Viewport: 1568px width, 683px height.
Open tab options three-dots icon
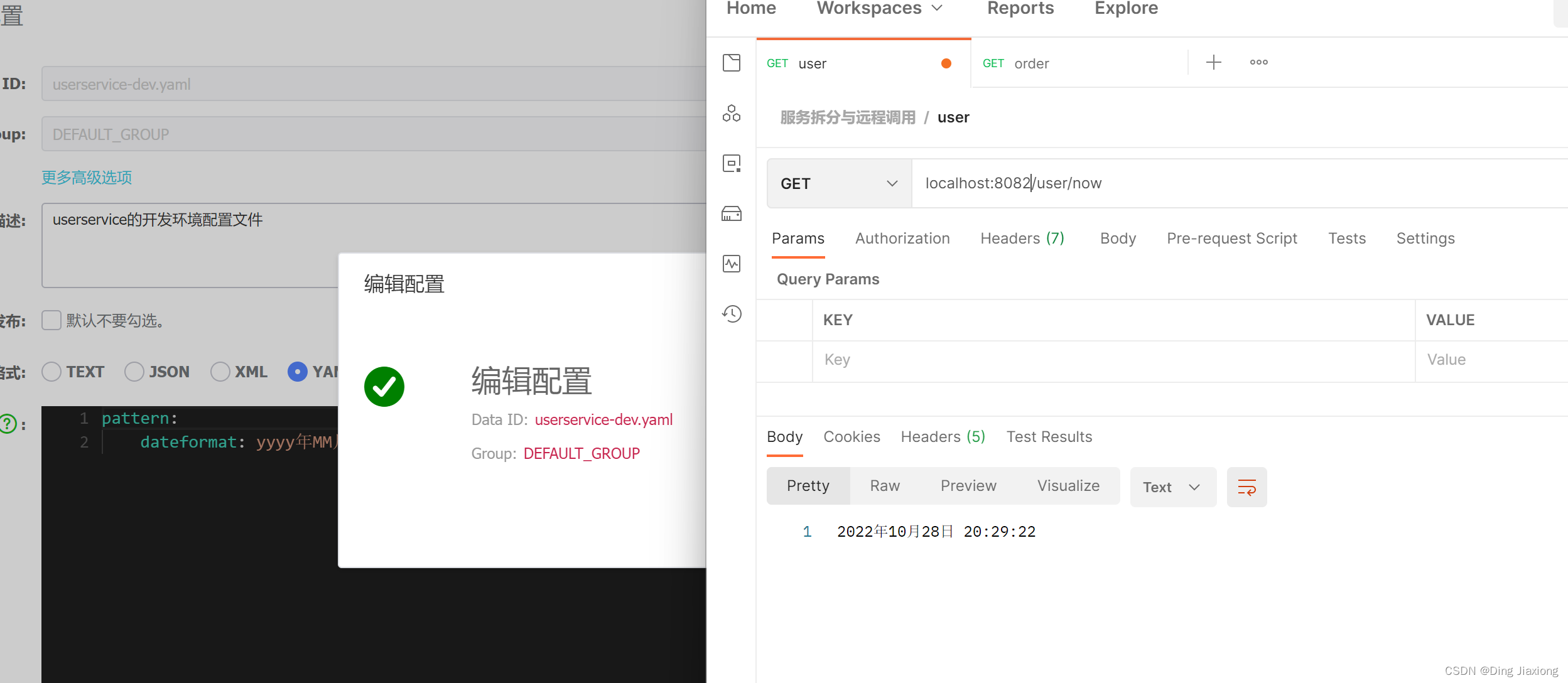click(1258, 62)
